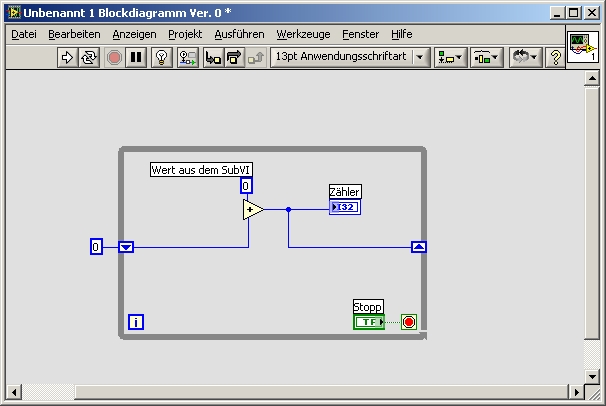Click the VI icon in top-right corner

pyautogui.click(x=583, y=47)
